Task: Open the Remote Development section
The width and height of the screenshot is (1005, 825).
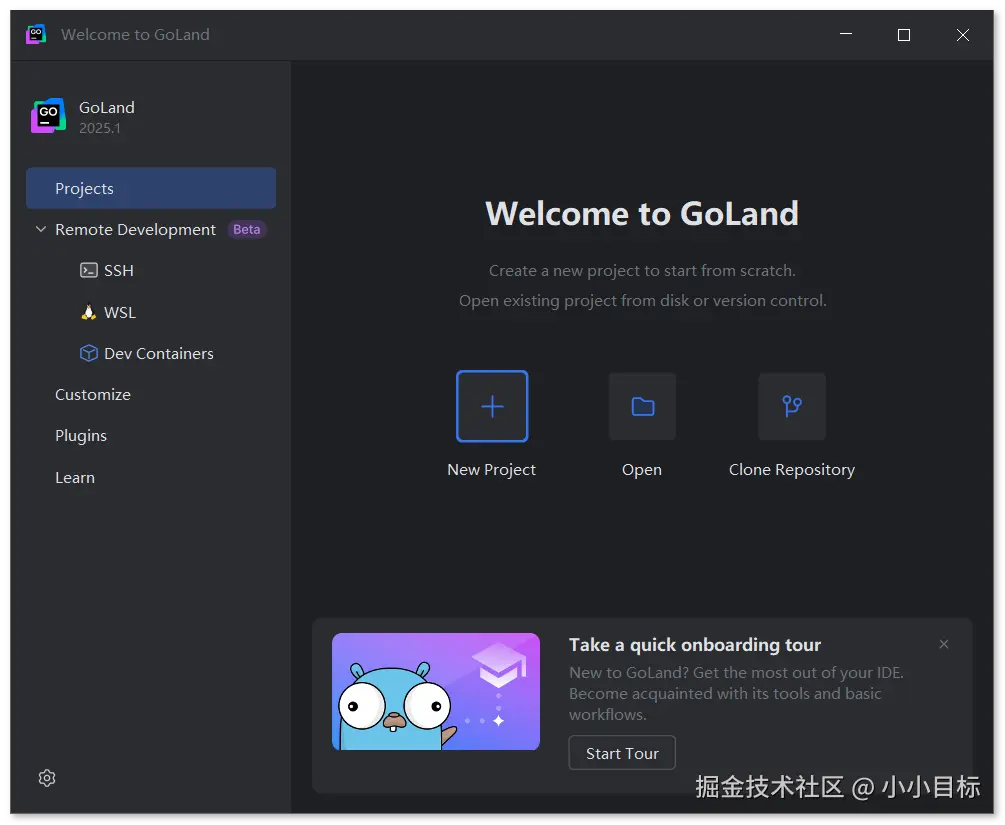Action: [135, 229]
